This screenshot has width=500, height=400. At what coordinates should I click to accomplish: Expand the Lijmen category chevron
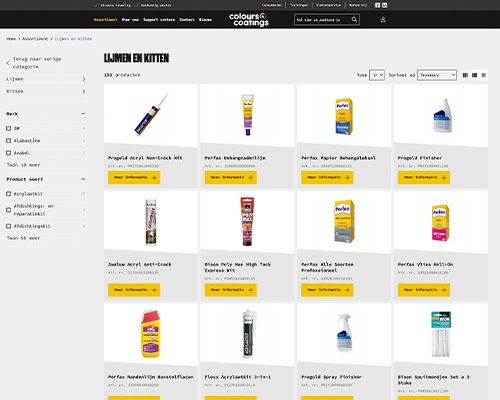click(x=84, y=79)
